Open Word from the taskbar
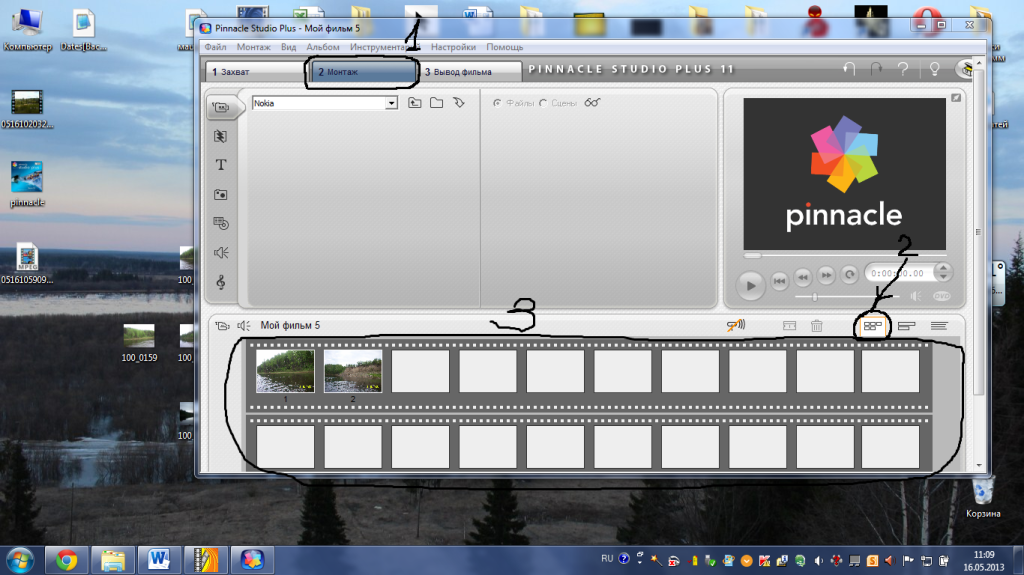Viewport: 1024px width, 575px height. coord(159,560)
